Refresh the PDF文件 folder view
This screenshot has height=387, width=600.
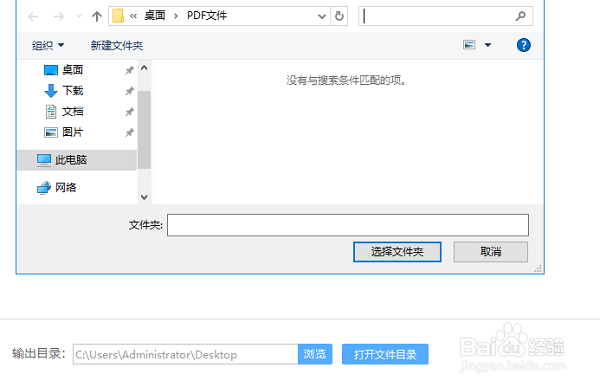click(339, 16)
